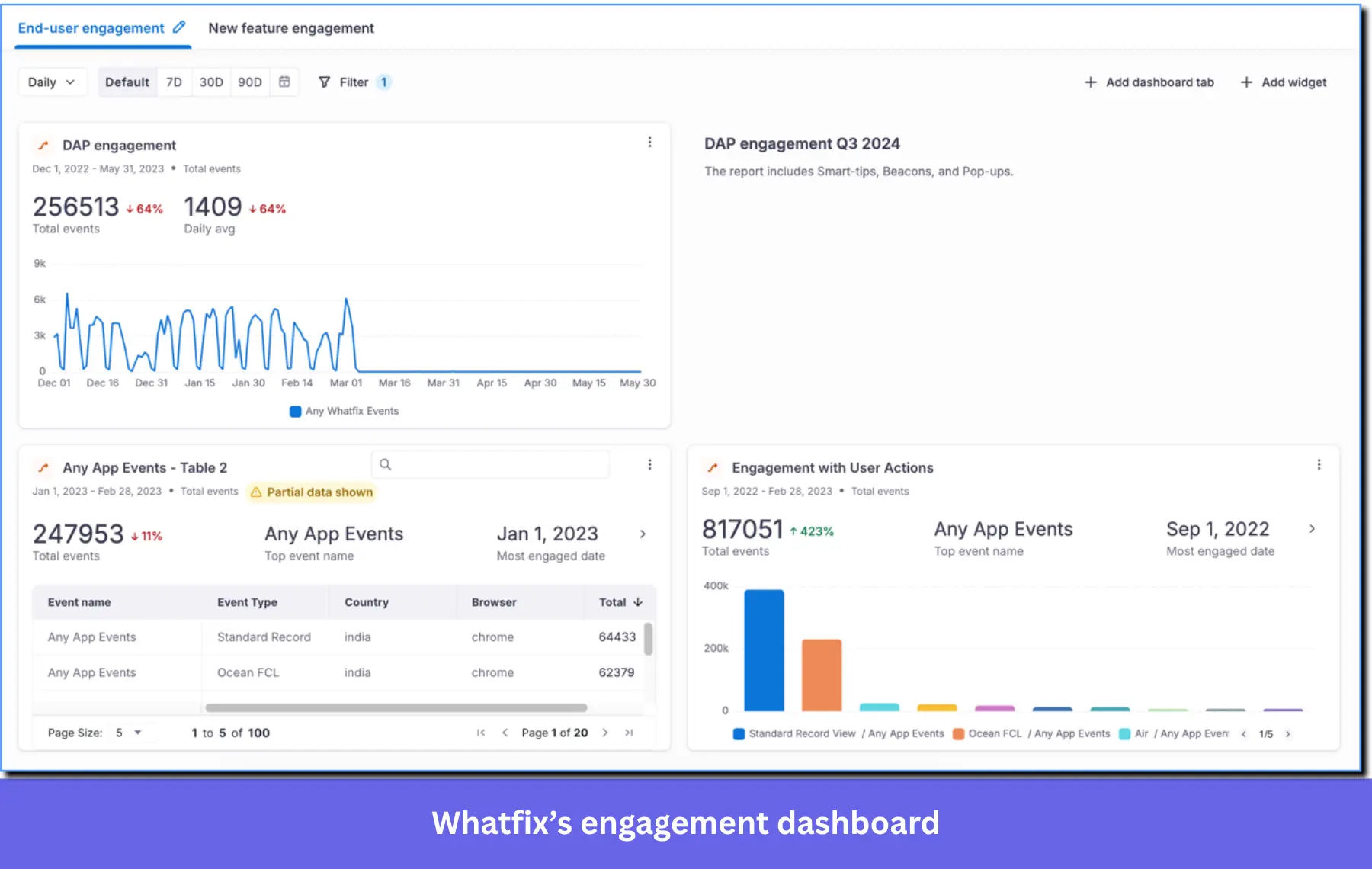Select the 30D date range
This screenshot has height=869, width=1372.
pos(211,82)
